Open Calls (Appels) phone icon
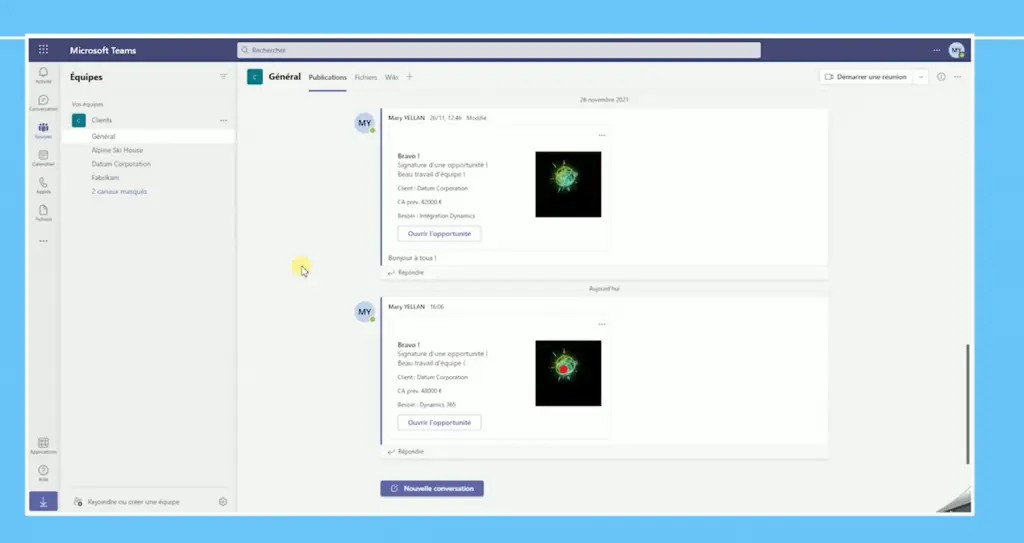 click(43, 186)
